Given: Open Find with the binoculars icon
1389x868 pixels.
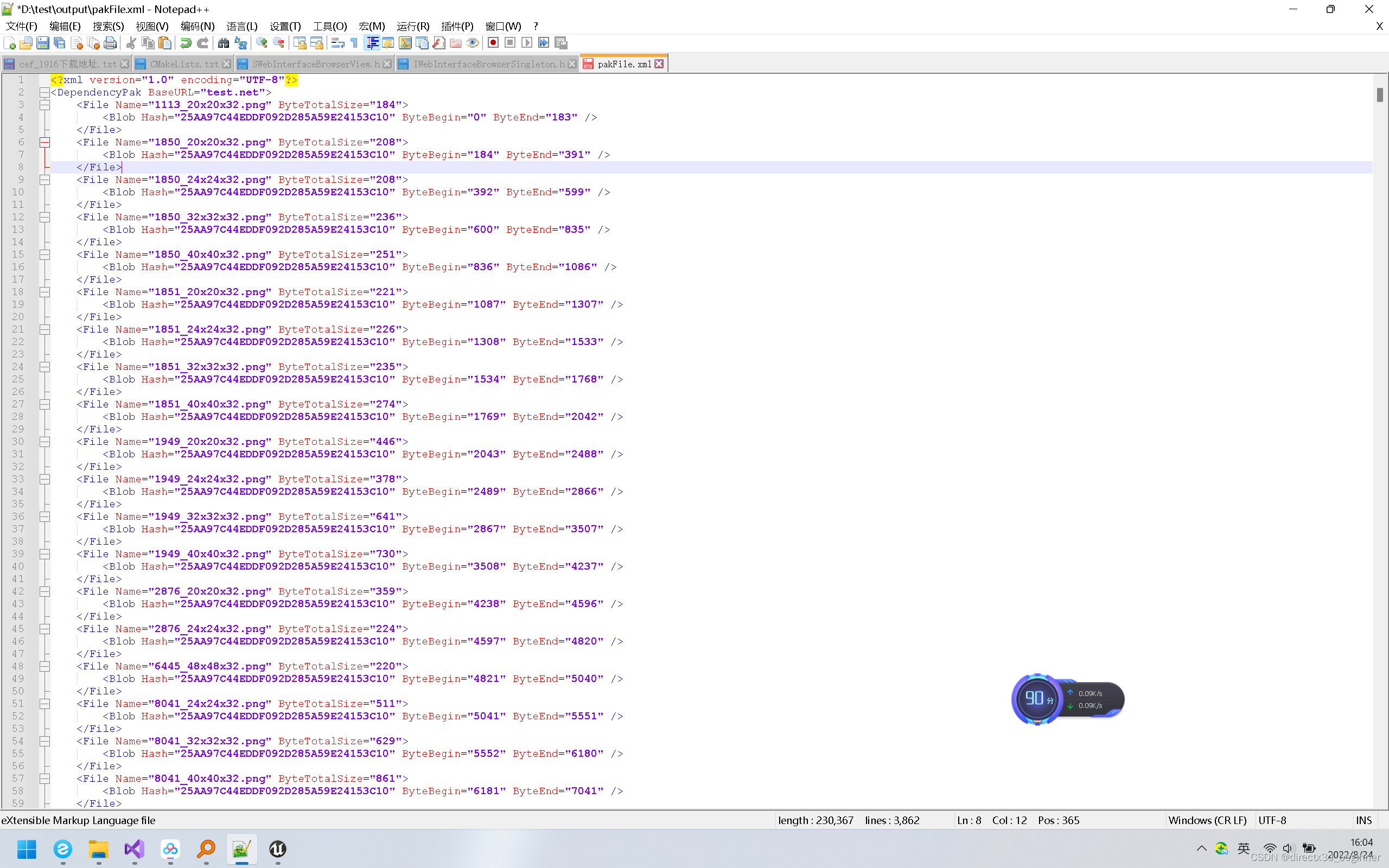Looking at the screenshot, I should 224,43.
